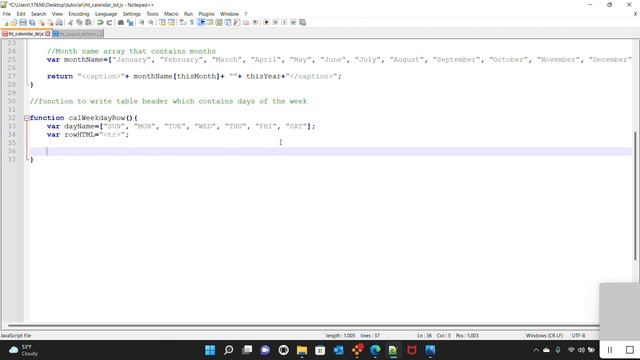Open the Search menu
640x360 pixels.
38,14
